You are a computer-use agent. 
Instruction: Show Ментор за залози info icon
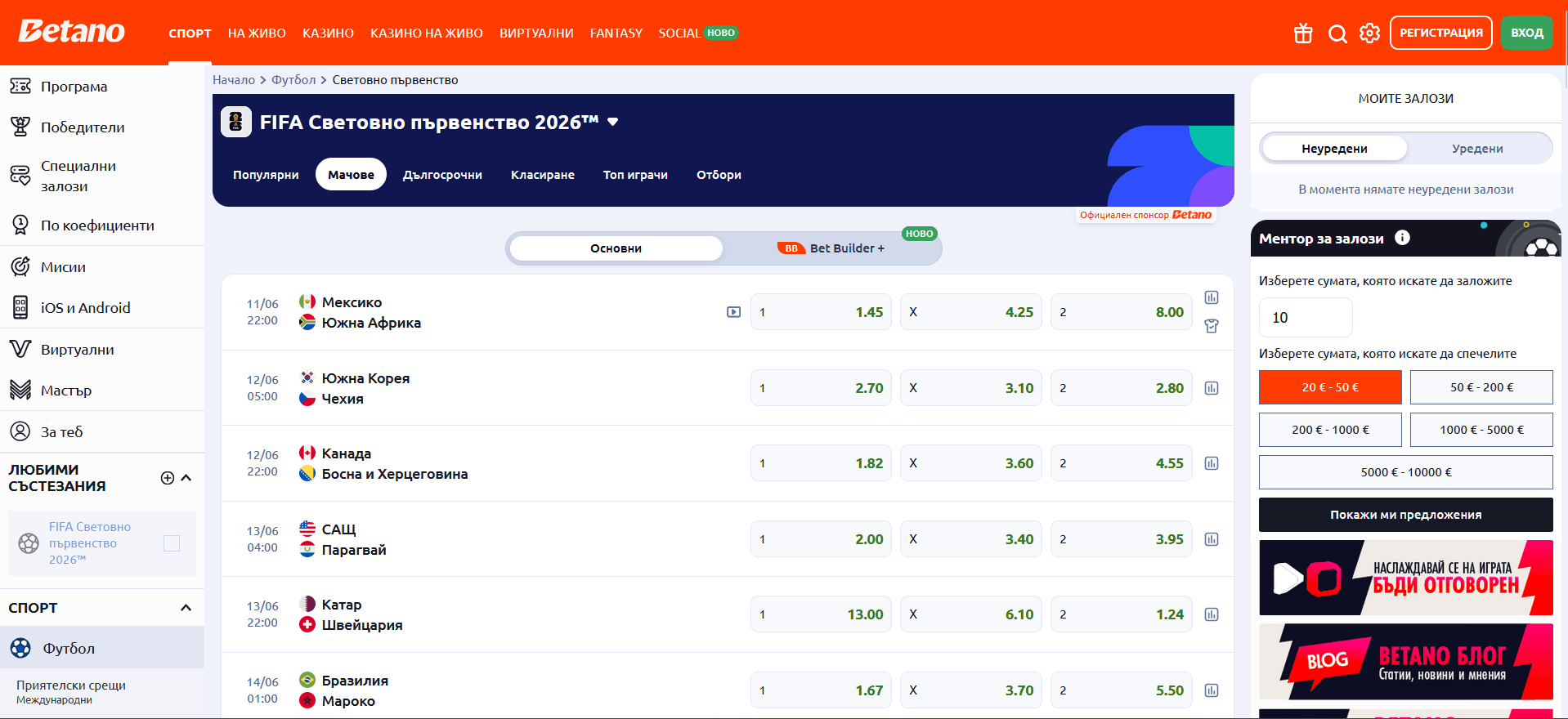[x=1403, y=238]
